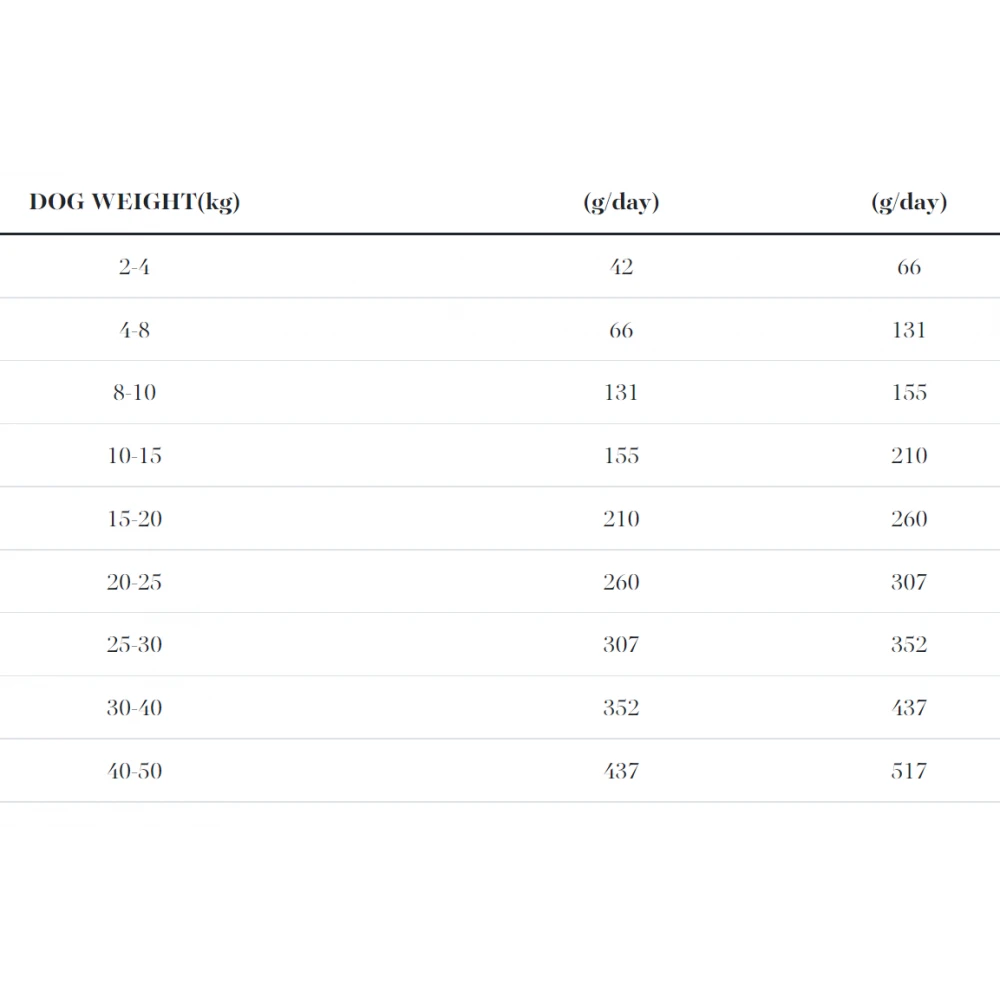The image size is (1000, 1000).
Task: Click 155 in the 10-15 kg row
Action: point(621,456)
